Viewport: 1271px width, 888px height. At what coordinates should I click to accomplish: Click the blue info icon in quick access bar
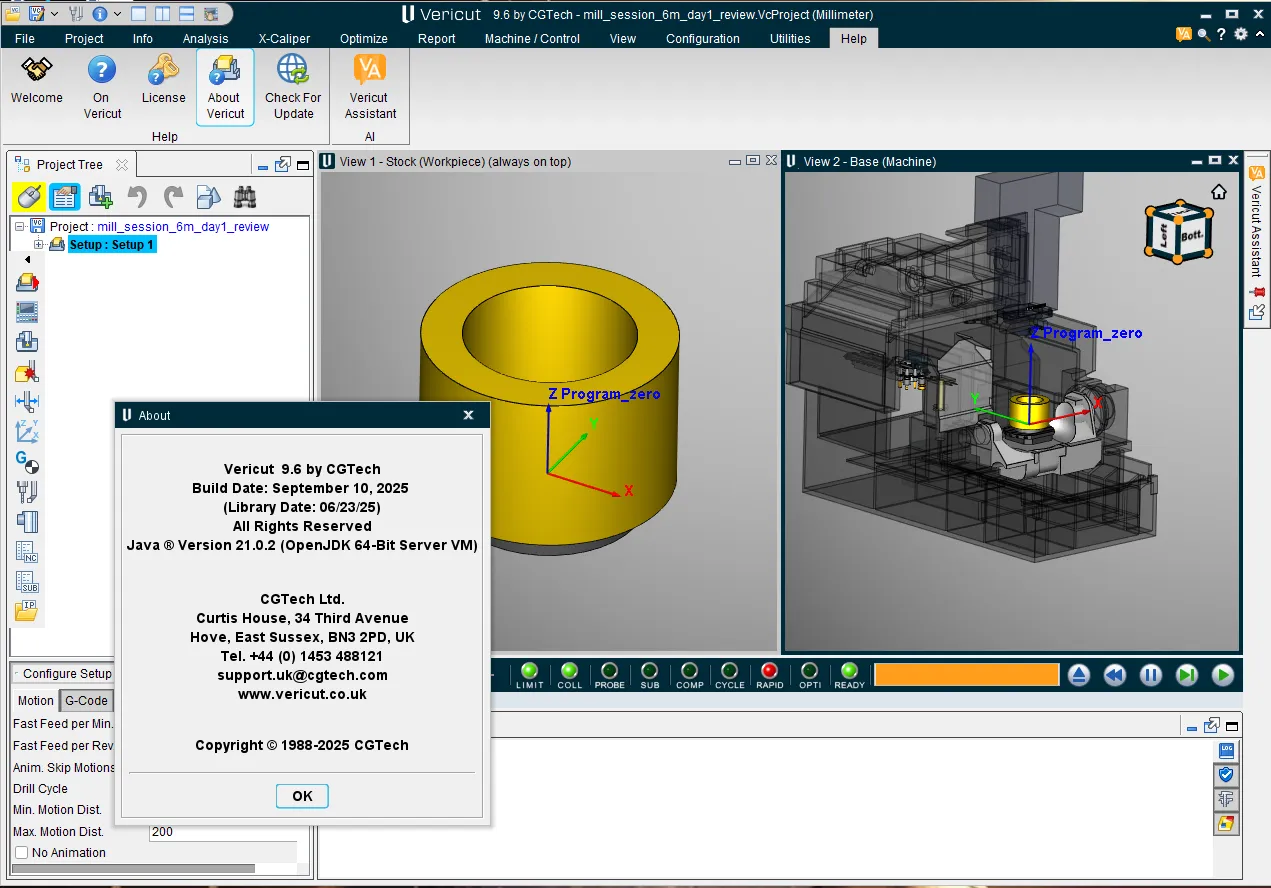pos(101,14)
